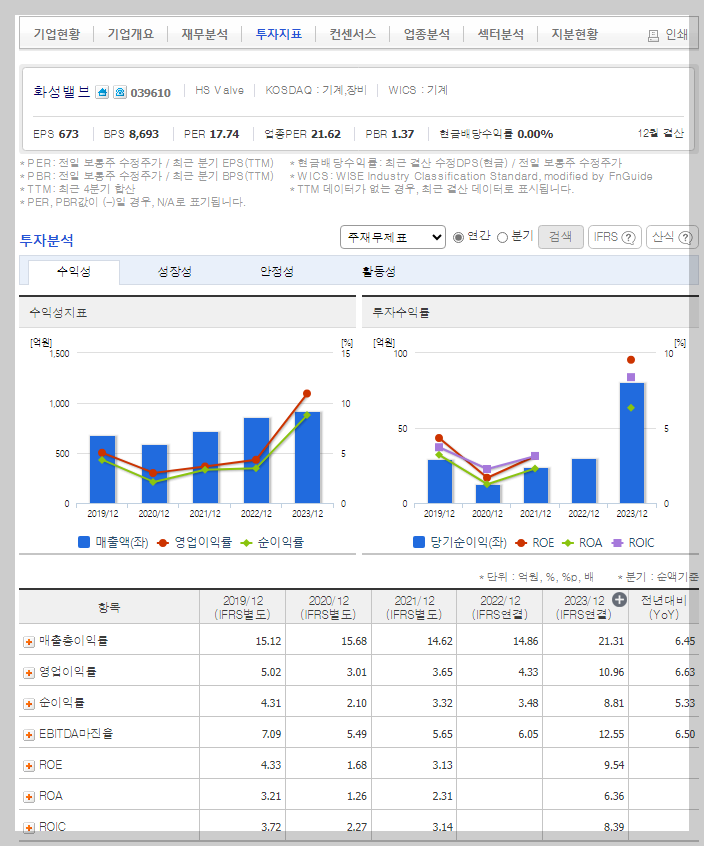Select the 연간 radio button

[458, 237]
